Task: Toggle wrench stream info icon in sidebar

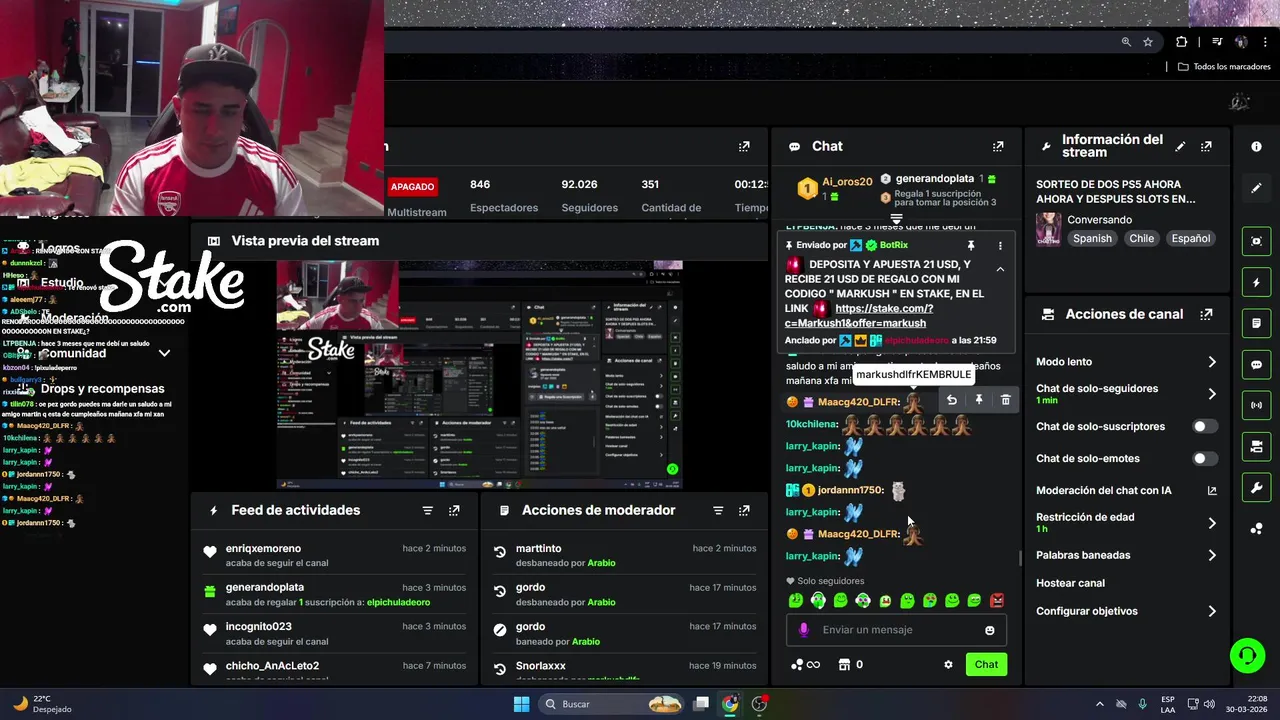Action: tap(1256, 488)
